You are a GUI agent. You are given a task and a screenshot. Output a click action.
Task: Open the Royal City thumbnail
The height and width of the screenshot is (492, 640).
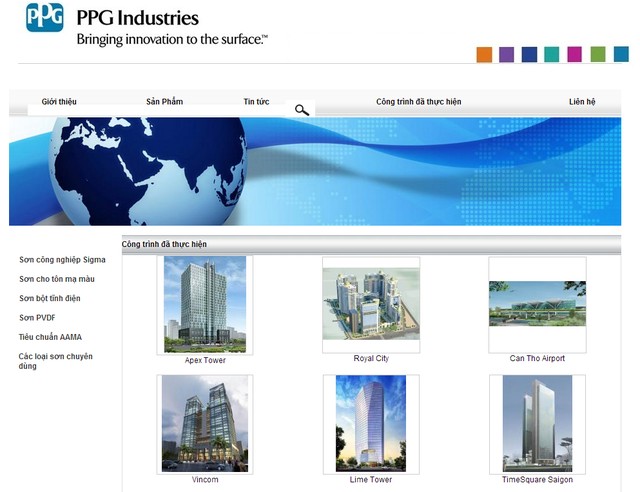point(371,305)
